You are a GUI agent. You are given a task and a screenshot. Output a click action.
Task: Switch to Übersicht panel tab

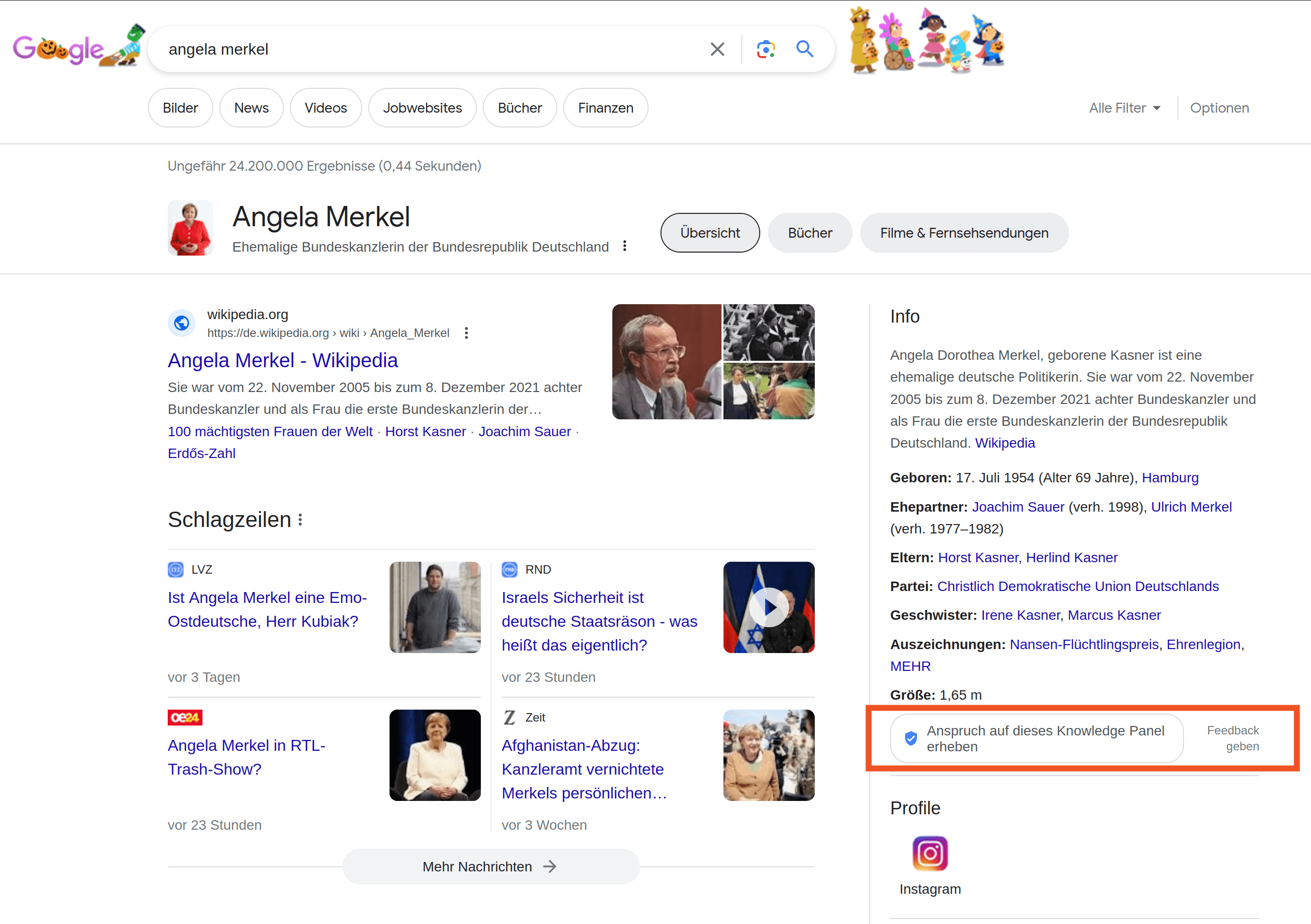click(710, 233)
